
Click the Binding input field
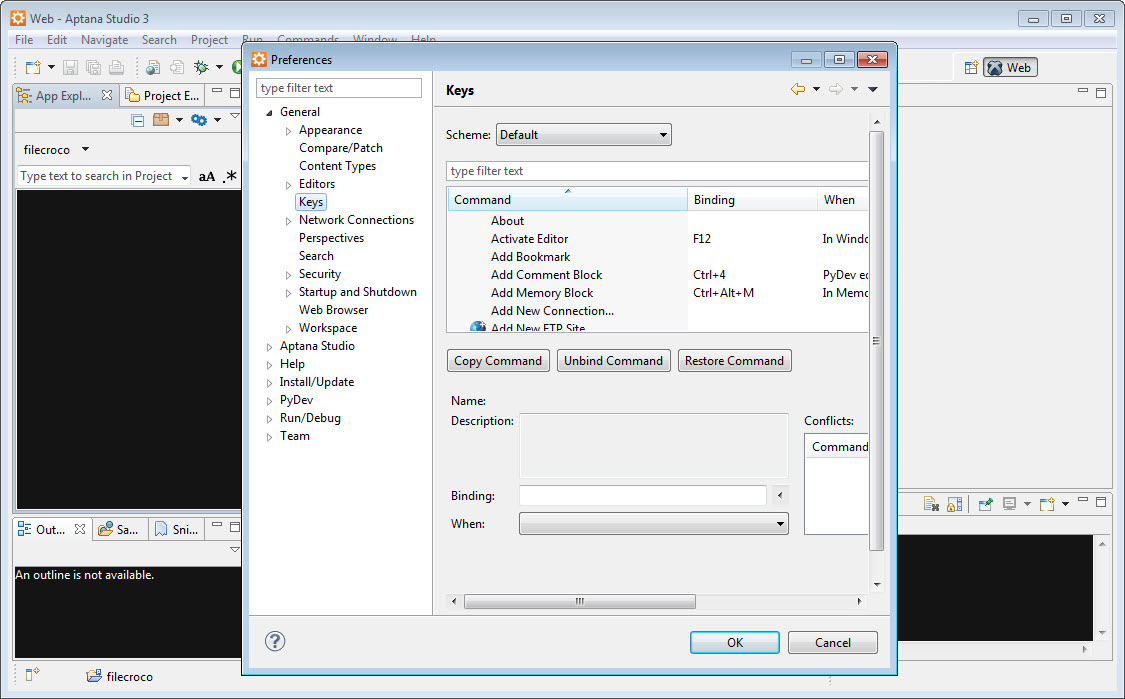tap(642, 496)
